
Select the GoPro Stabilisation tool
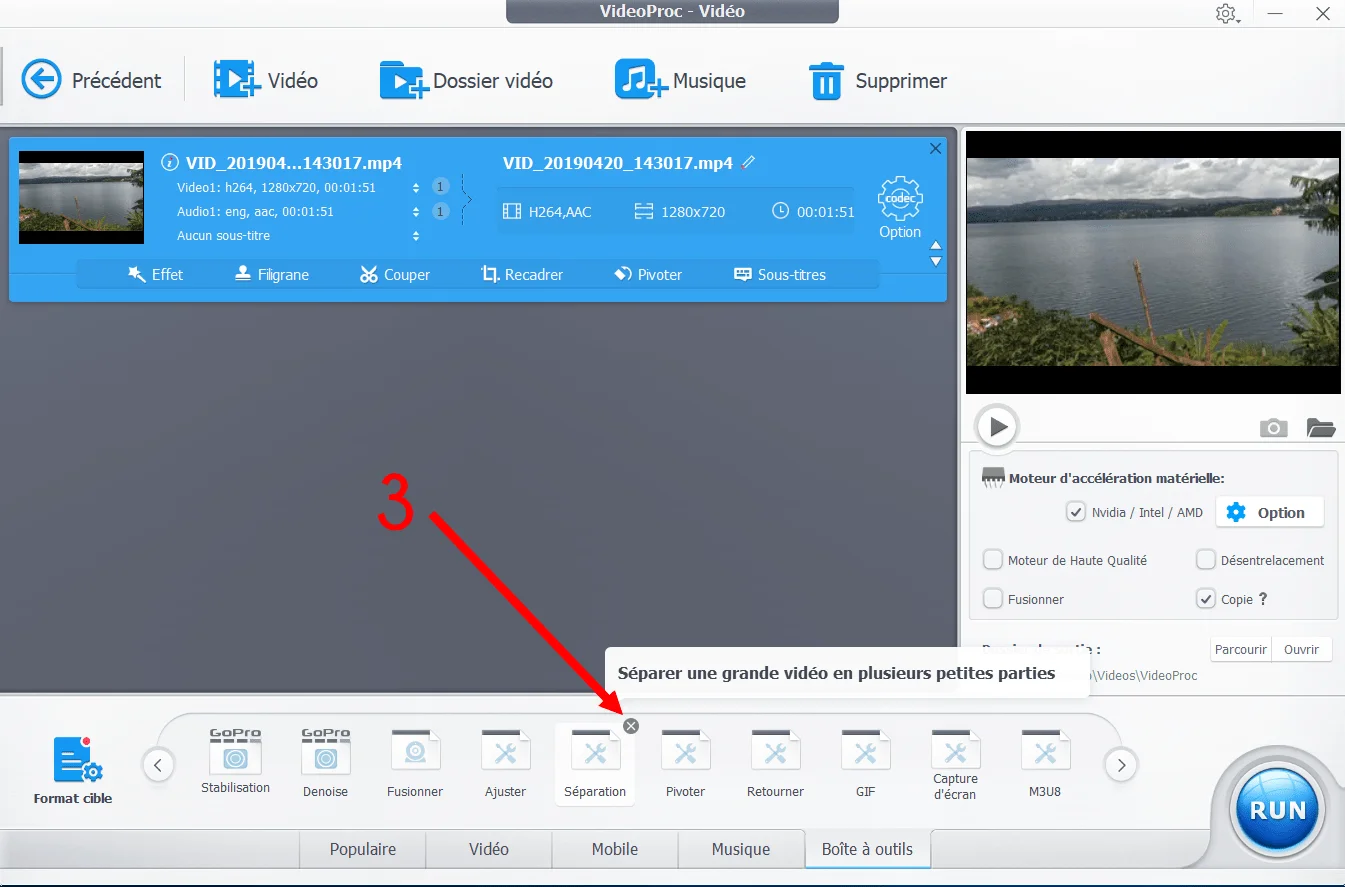pos(235,760)
